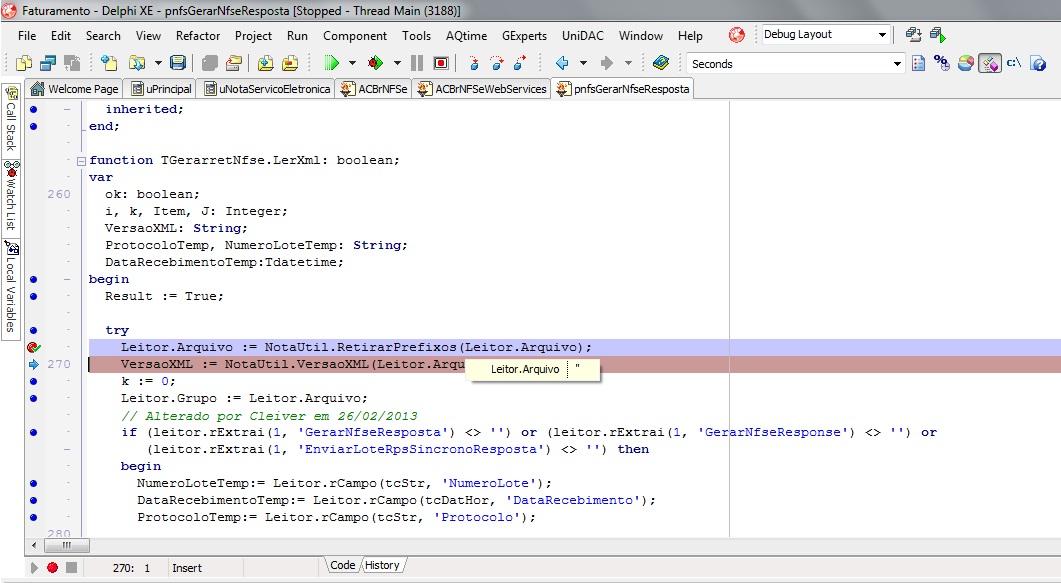Open the UniDAC menu
This screenshot has height=583, width=1061.
click(x=583, y=36)
